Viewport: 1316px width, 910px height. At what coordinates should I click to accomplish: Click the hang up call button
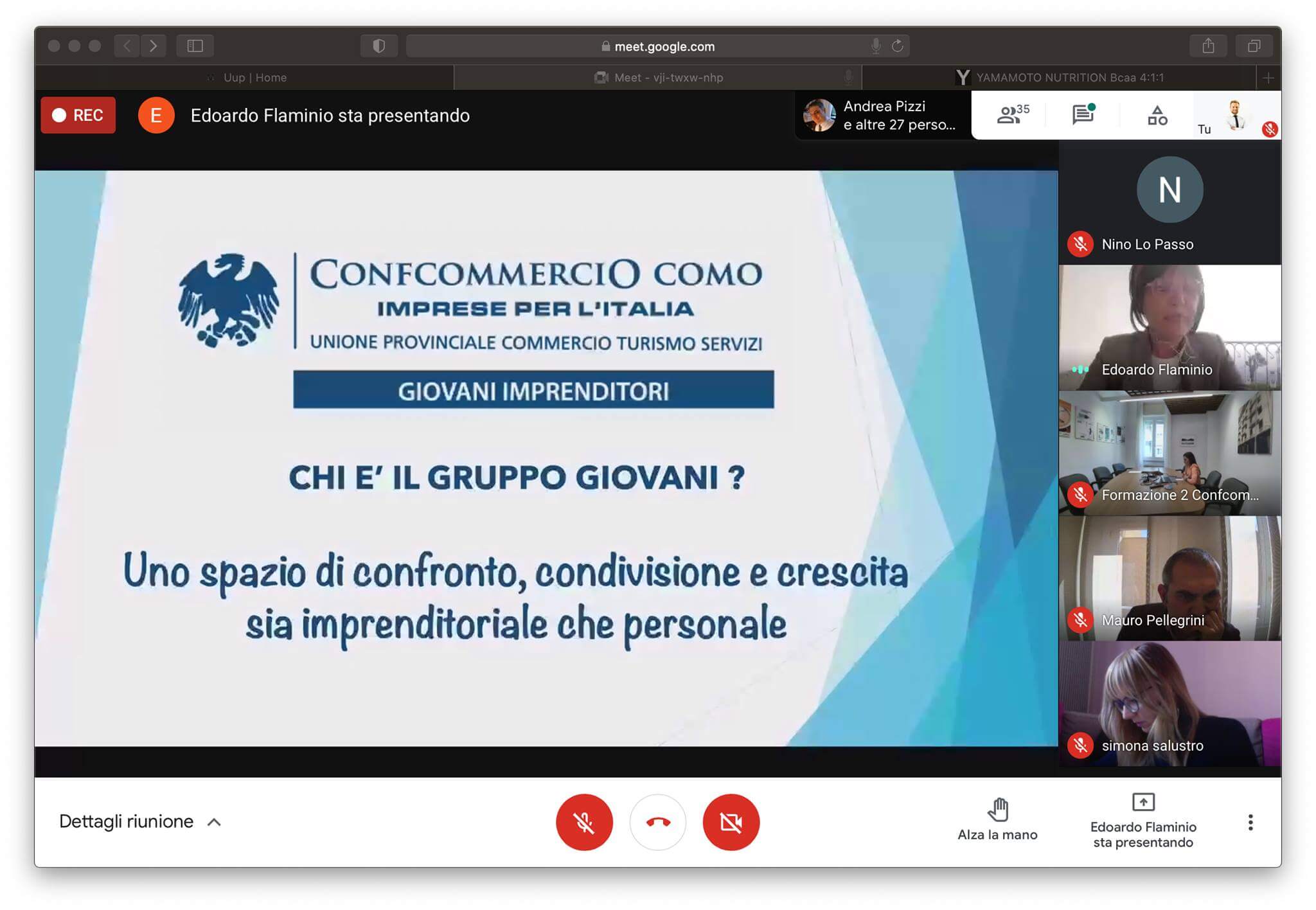click(x=657, y=822)
